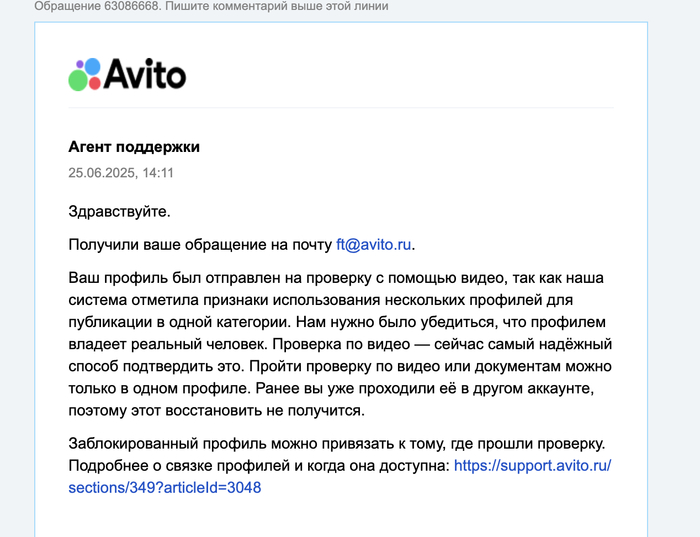Viewport: 700px width, 537px height.
Task: Click the 'Обращение 63086668' header line
Action: pos(211,6)
